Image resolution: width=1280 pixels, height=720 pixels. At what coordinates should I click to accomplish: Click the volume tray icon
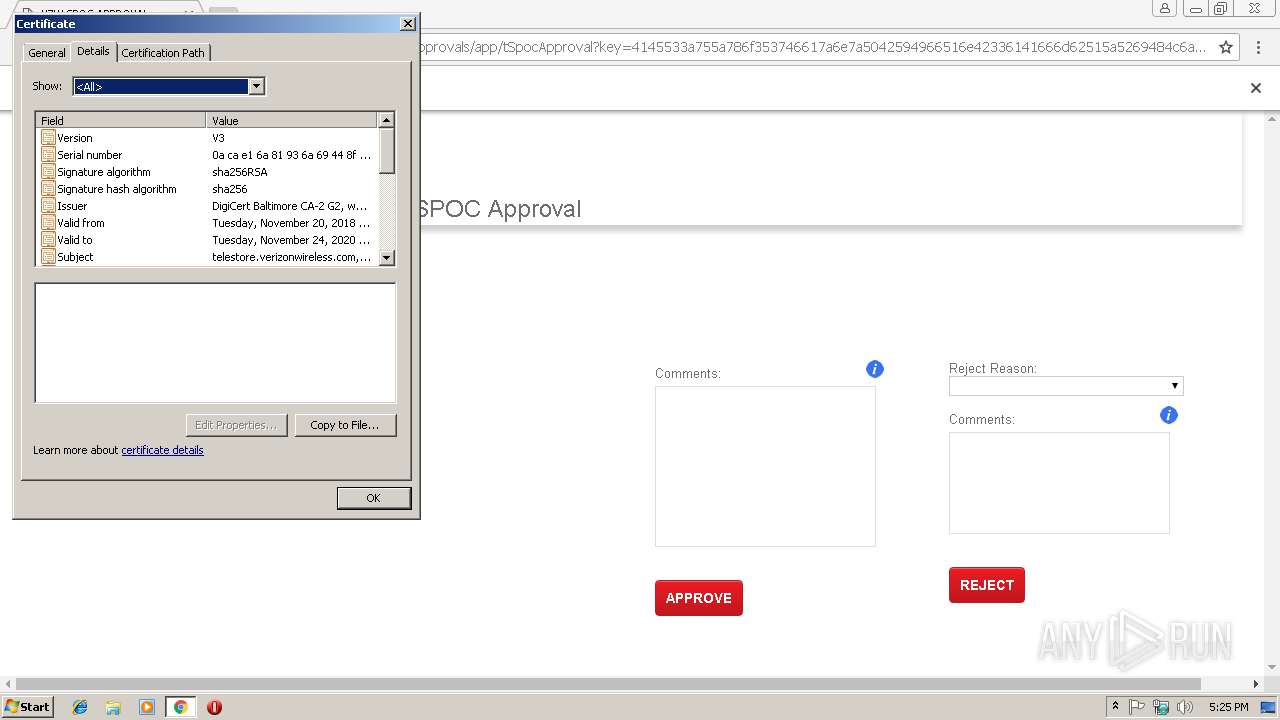pos(1185,707)
